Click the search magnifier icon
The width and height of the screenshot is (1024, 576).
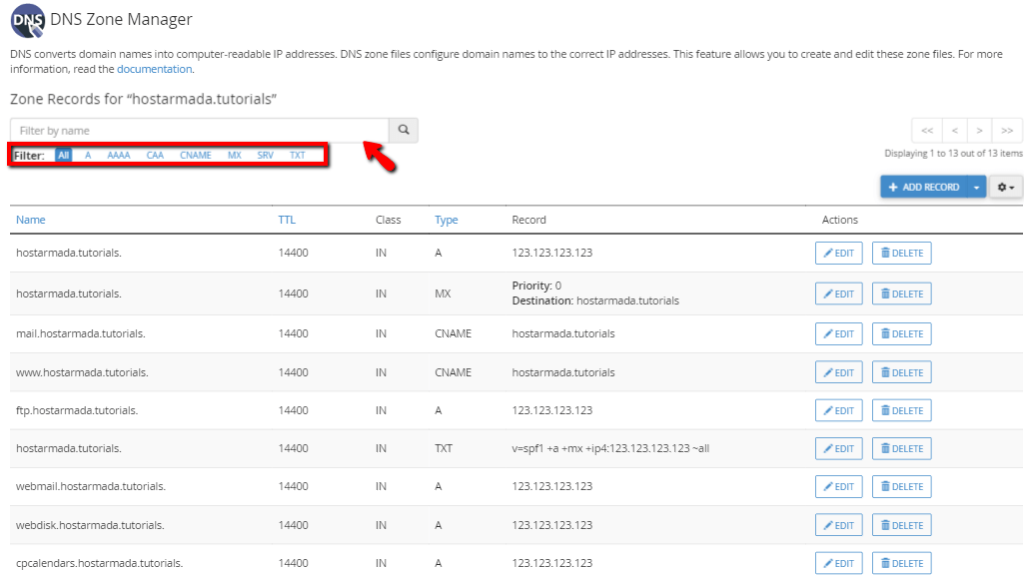[404, 130]
